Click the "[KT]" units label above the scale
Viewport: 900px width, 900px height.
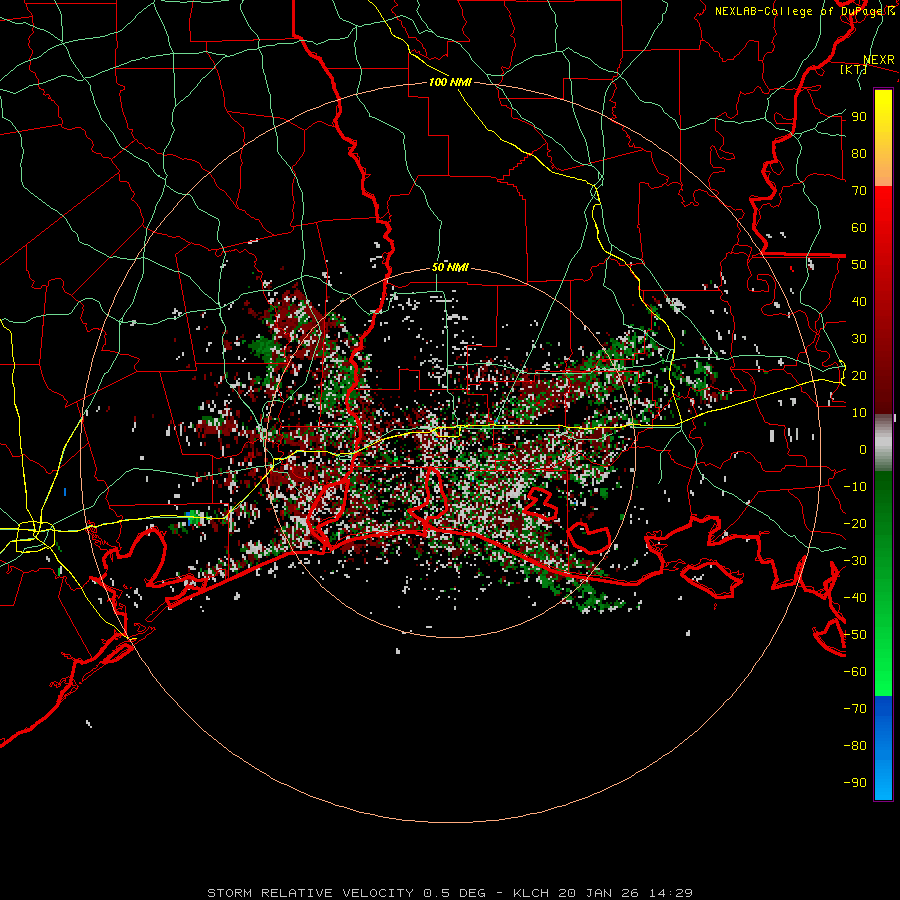pos(854,69)
